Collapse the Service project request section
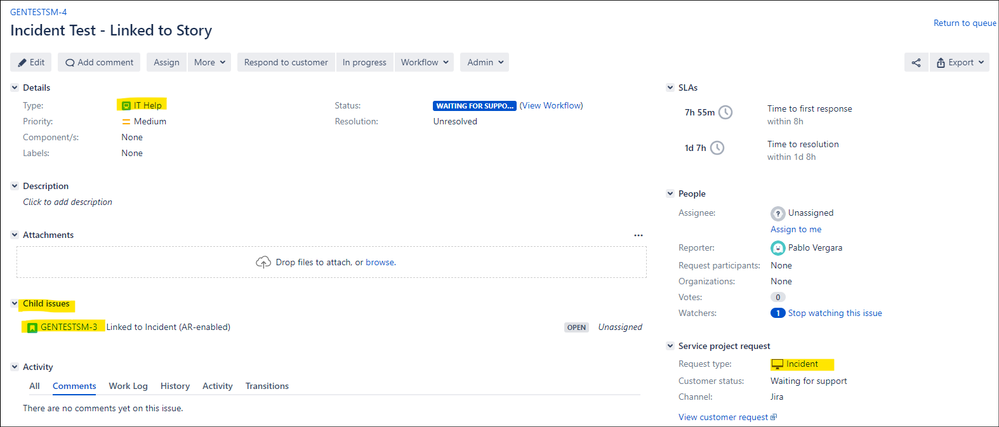This screenshot has width=999, height=427. [x=670, y=346]
